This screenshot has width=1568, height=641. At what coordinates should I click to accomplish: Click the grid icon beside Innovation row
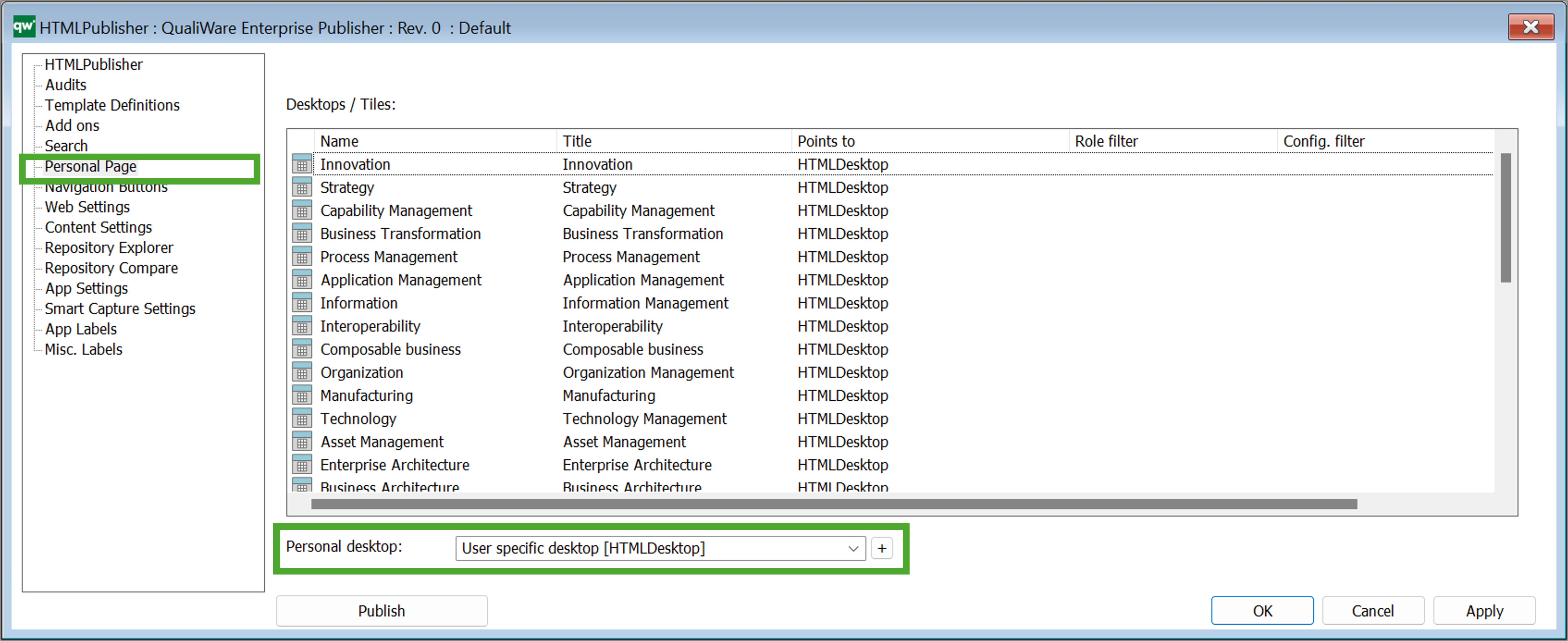[x=302, y=164]
